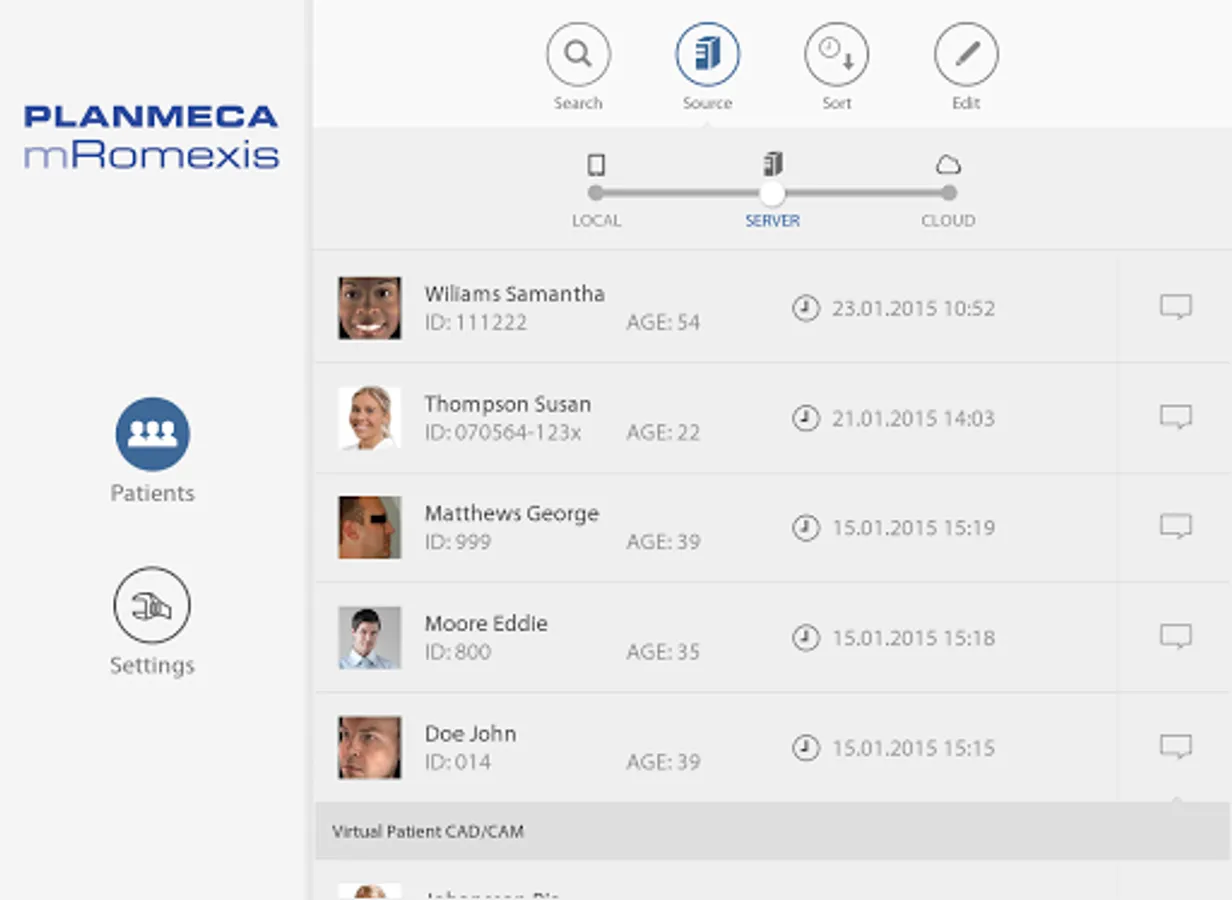Screen dimensions: 1232x900
Task: Select Wiliams Samantha's photo thumbnail
Action: click(x=369, y=308)
